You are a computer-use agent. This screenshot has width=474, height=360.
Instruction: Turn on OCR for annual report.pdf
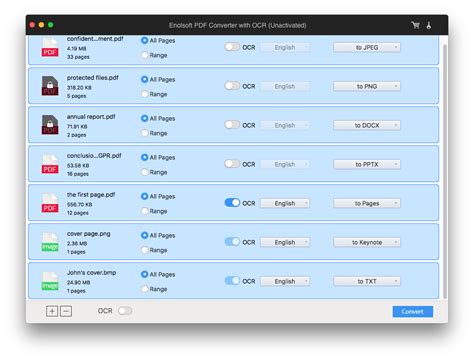pos(232,125)
